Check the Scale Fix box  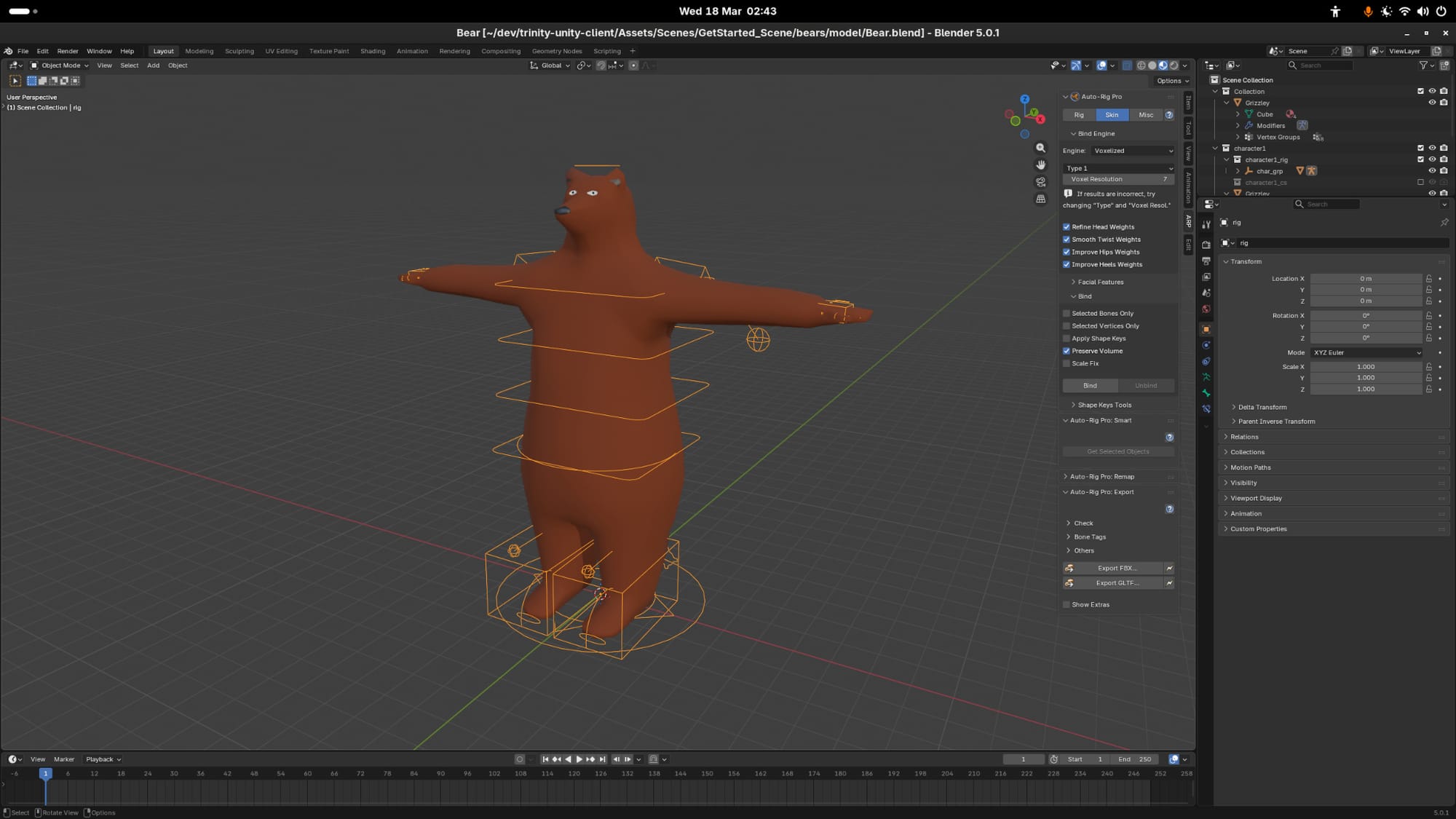(x=1067, y=363)
